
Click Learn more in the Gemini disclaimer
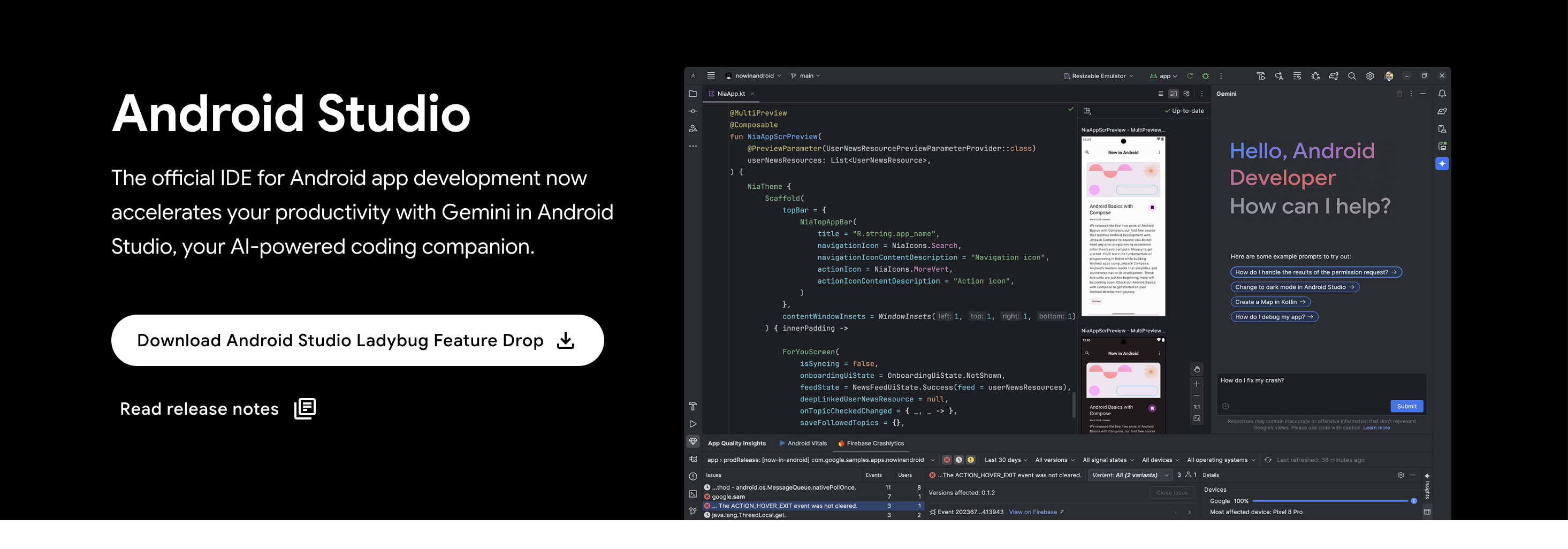click(1376, 428)
